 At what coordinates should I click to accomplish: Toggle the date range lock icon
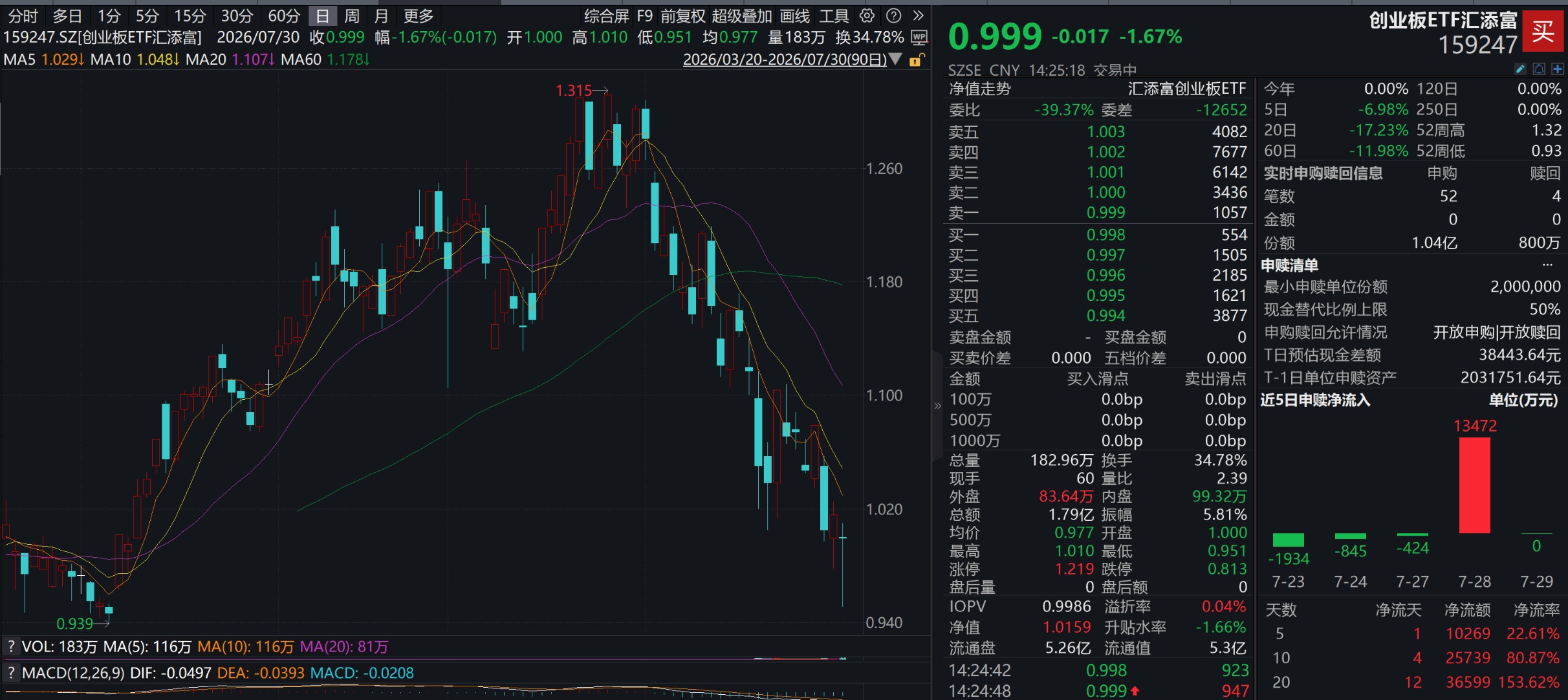[916, 60]
